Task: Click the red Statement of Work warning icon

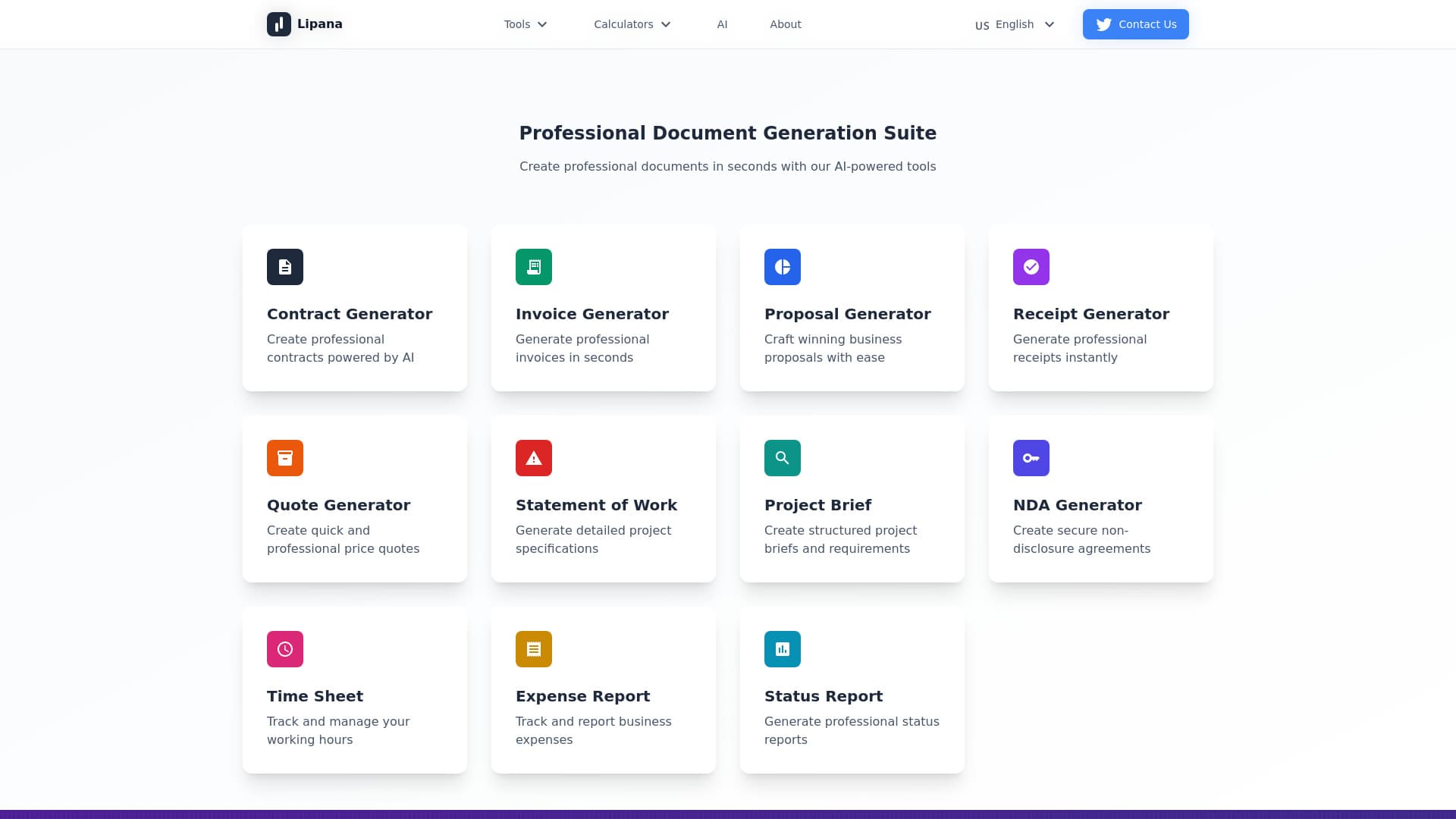Action: pyautogui.click(x=534, y=458)
